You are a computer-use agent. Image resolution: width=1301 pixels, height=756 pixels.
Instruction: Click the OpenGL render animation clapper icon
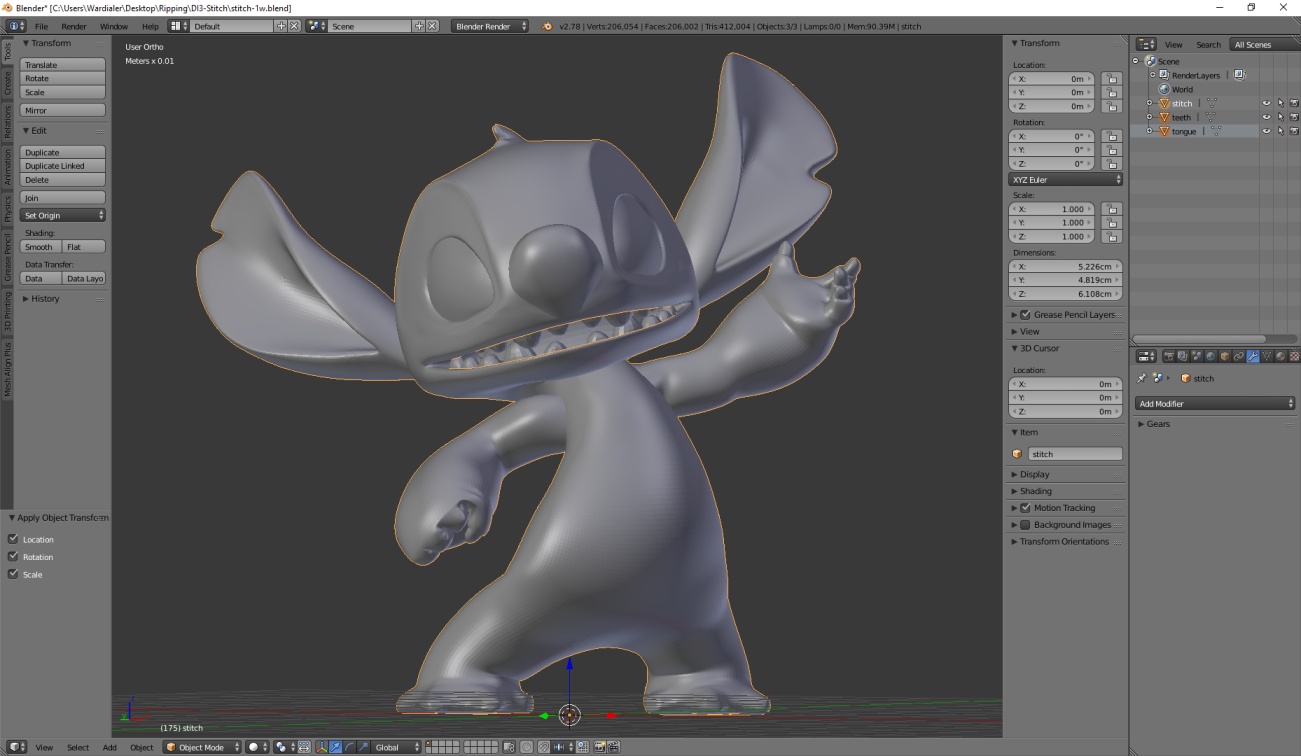tap(613, 747)
